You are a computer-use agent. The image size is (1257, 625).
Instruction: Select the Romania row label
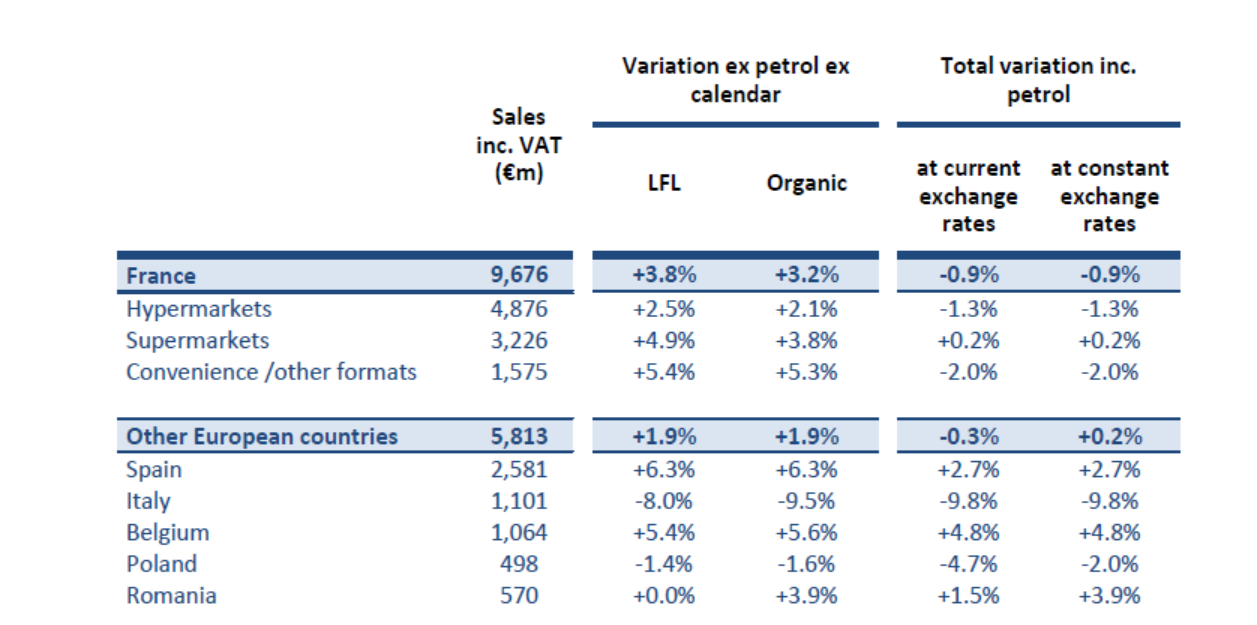(171, 596)
